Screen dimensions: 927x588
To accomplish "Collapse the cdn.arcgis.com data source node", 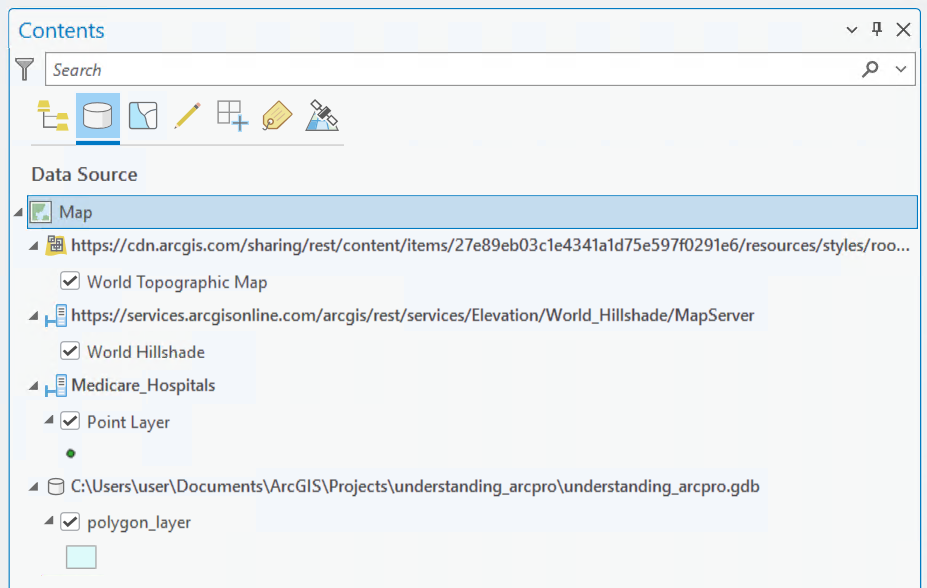I will (x=34, y=246).
